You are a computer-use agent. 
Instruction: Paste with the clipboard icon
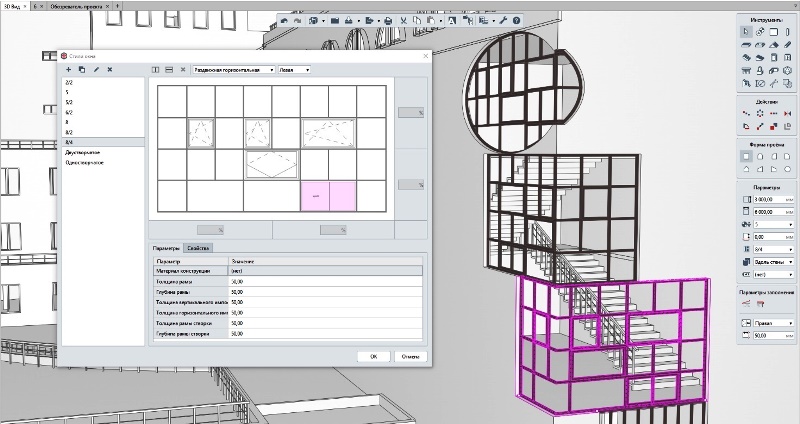tap(431, 21)
